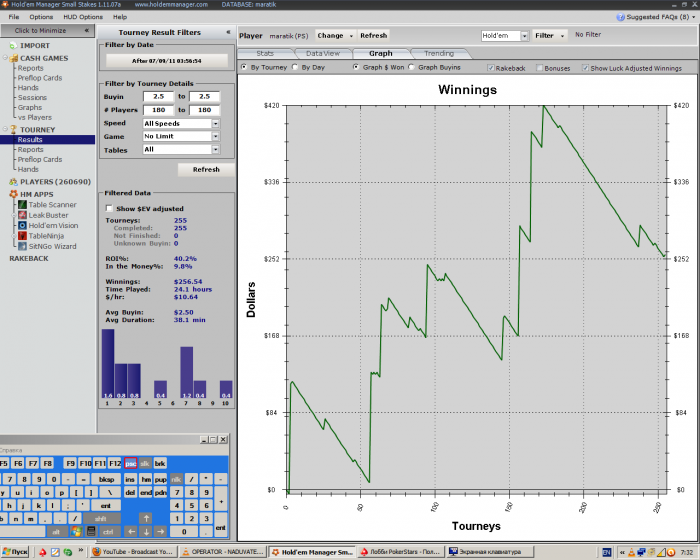700x560 pixels.
Task: Open the Speed filter dropdown
Action: tap(216, 123)
